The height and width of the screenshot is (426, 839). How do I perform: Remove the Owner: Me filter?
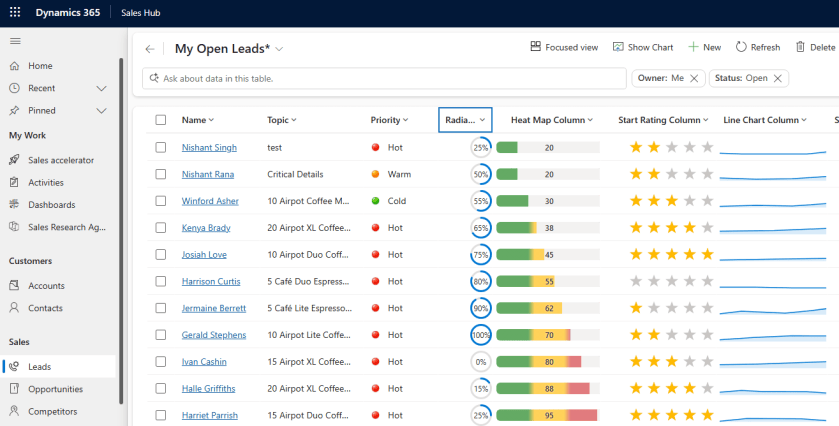click(x=694, y=78)
